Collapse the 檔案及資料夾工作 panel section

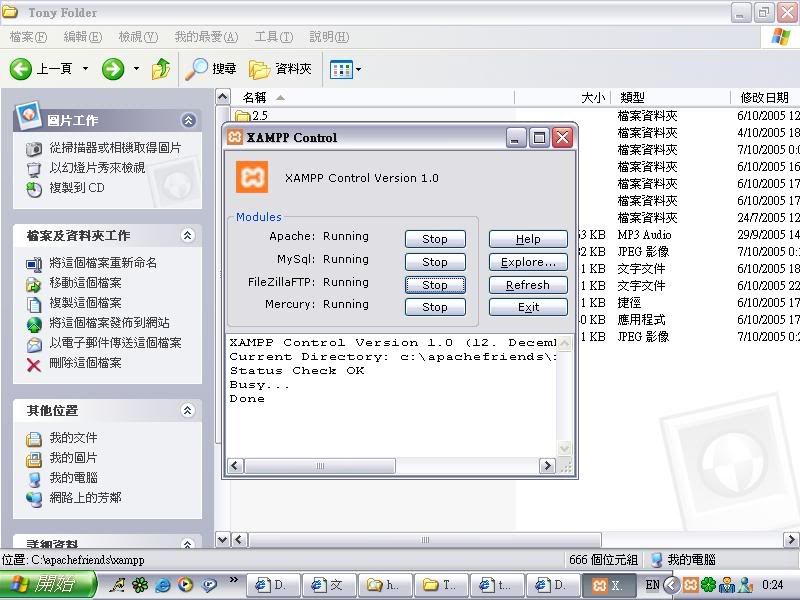pos(188,236)
